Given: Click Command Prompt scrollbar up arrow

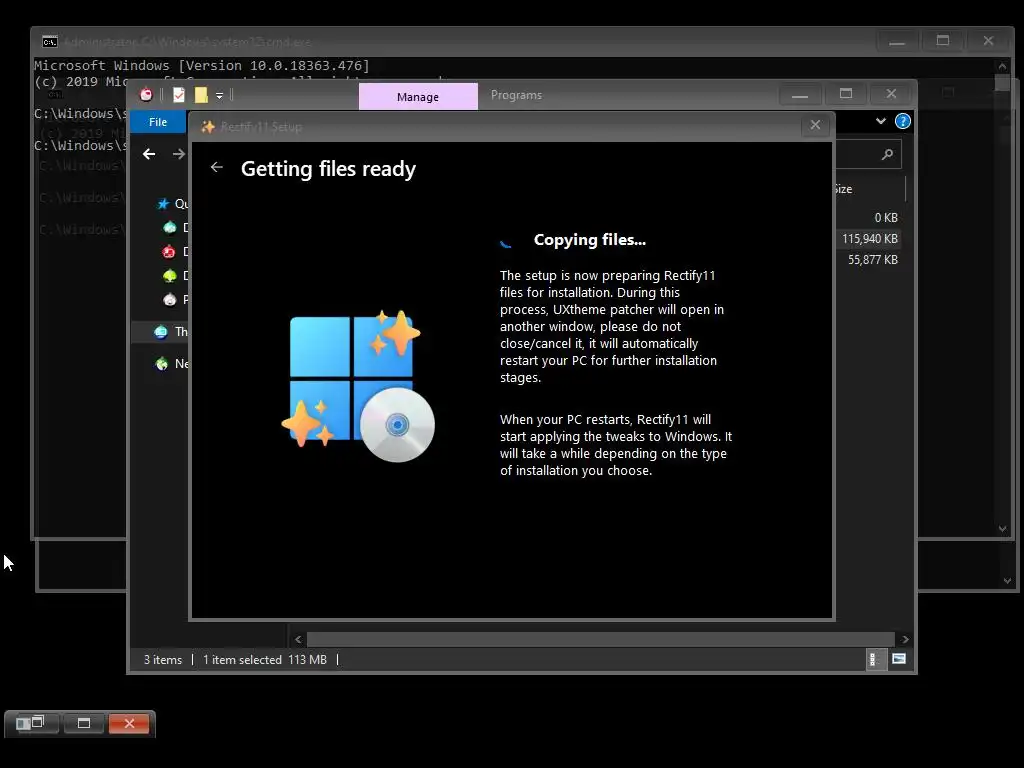Looking at the screenshot, I should coord(1002,66).
